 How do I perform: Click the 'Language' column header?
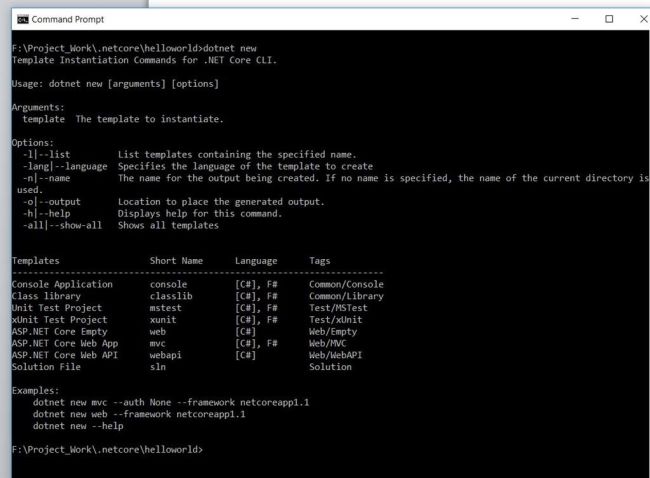point(256,261)
